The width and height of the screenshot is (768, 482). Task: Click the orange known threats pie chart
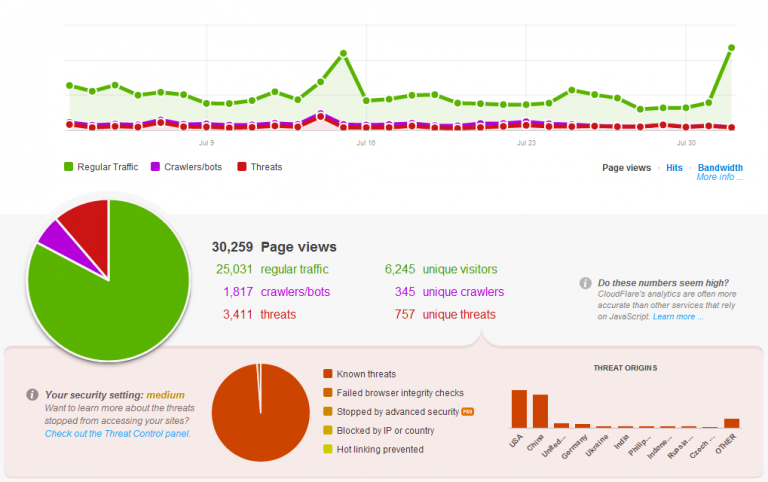[261, 412]
